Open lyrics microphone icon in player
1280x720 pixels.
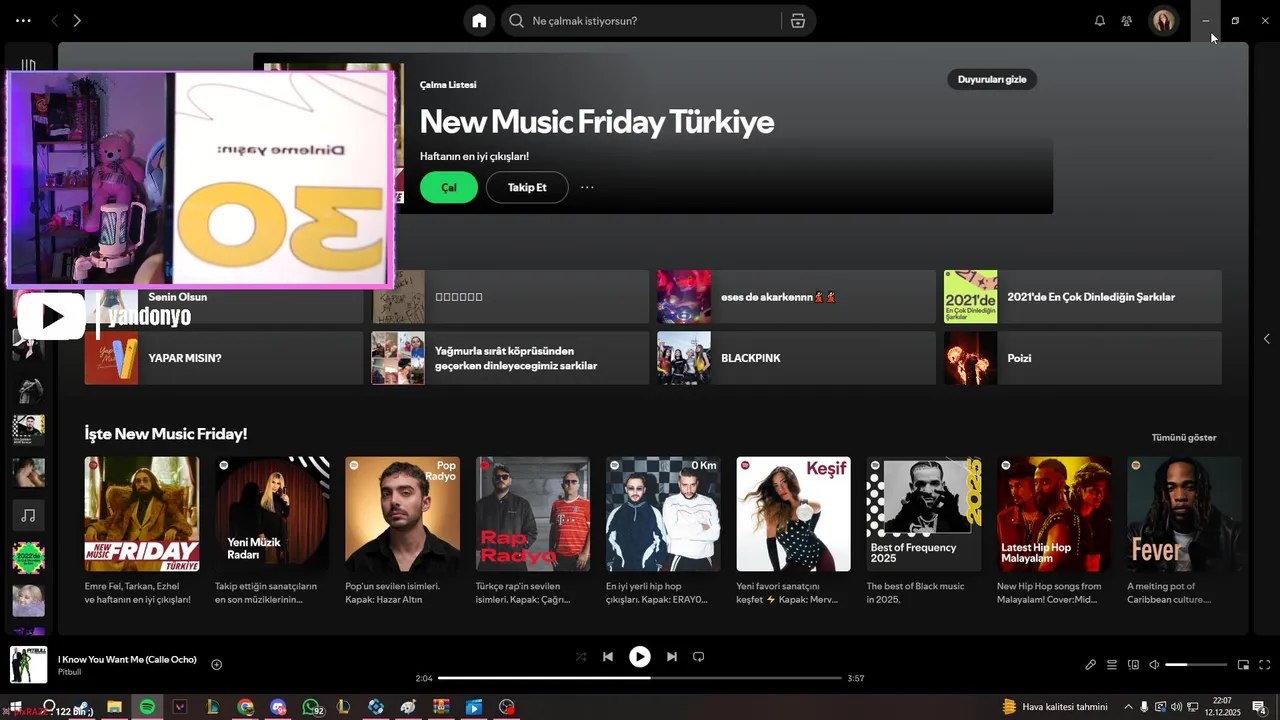[1091, 665]
